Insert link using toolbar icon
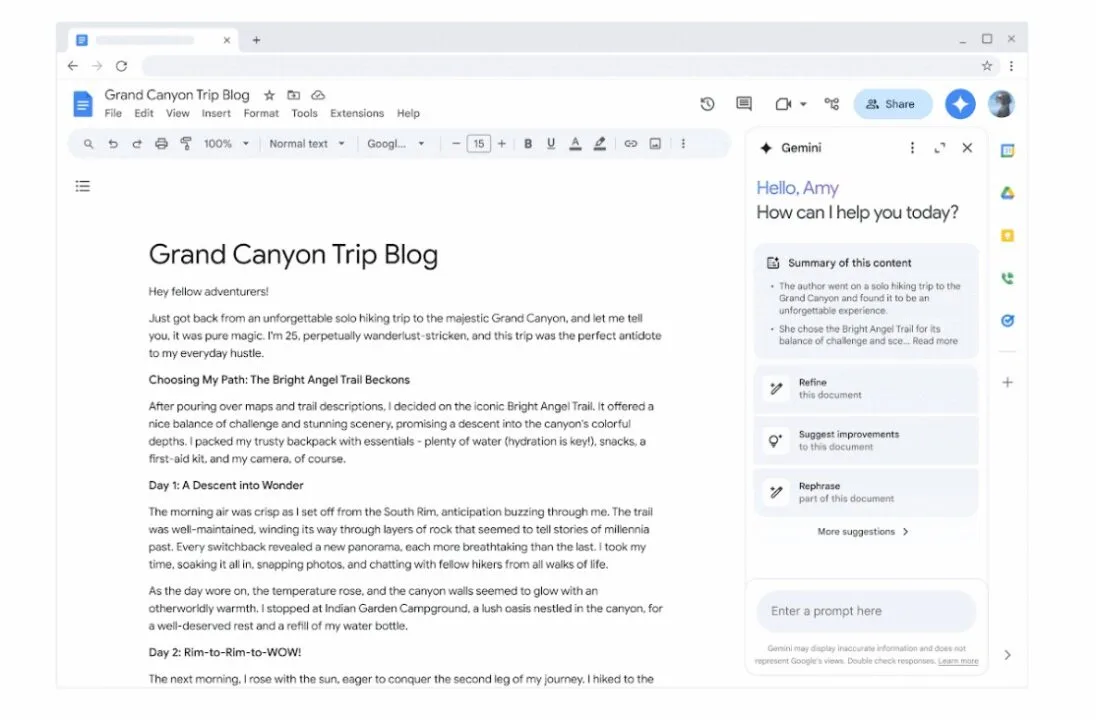The width and height of the screenshot is (1096, 720). (x=630, y=144)
